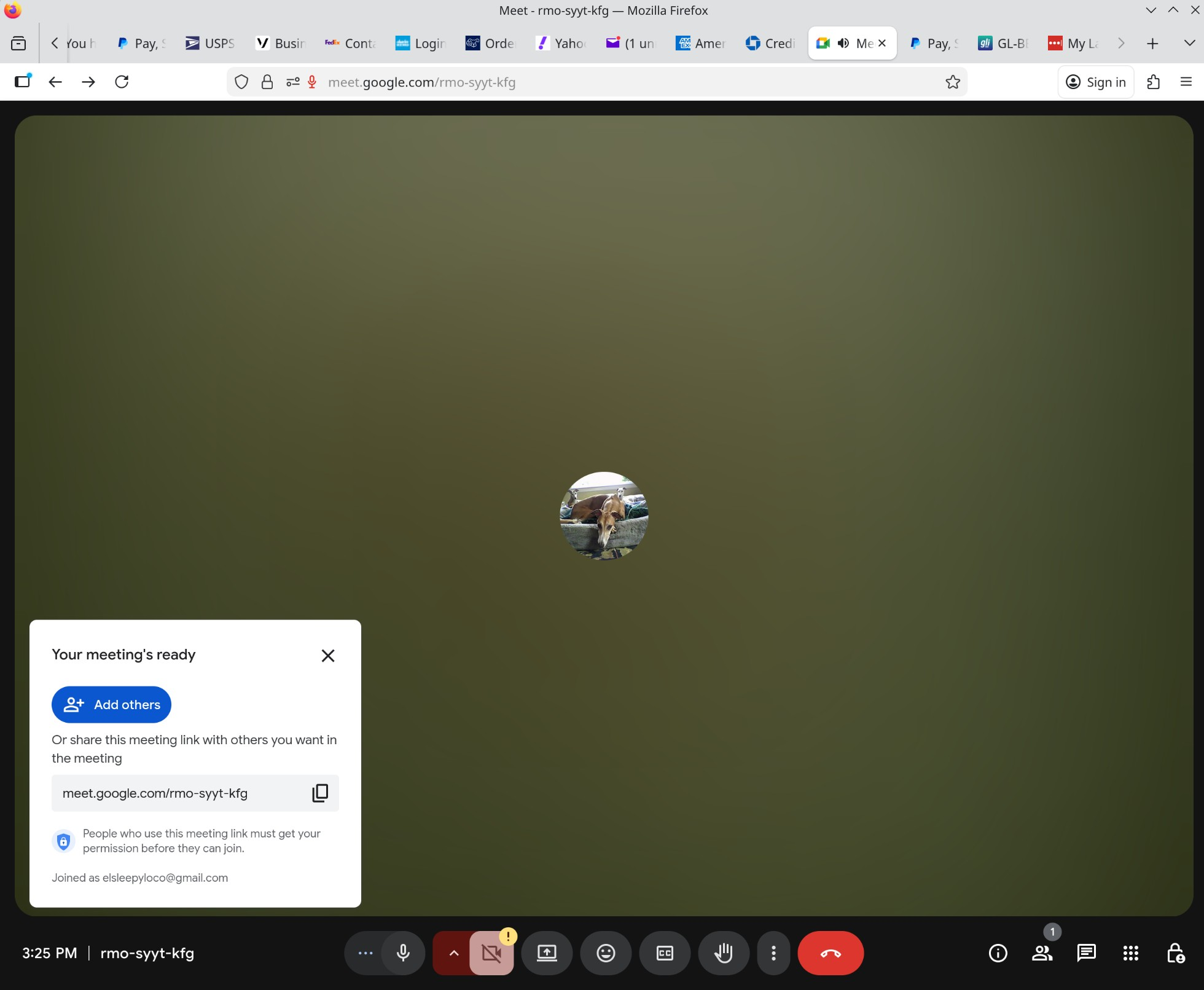Turn on the camera
Screen dimensions: 1204x990
491,953
